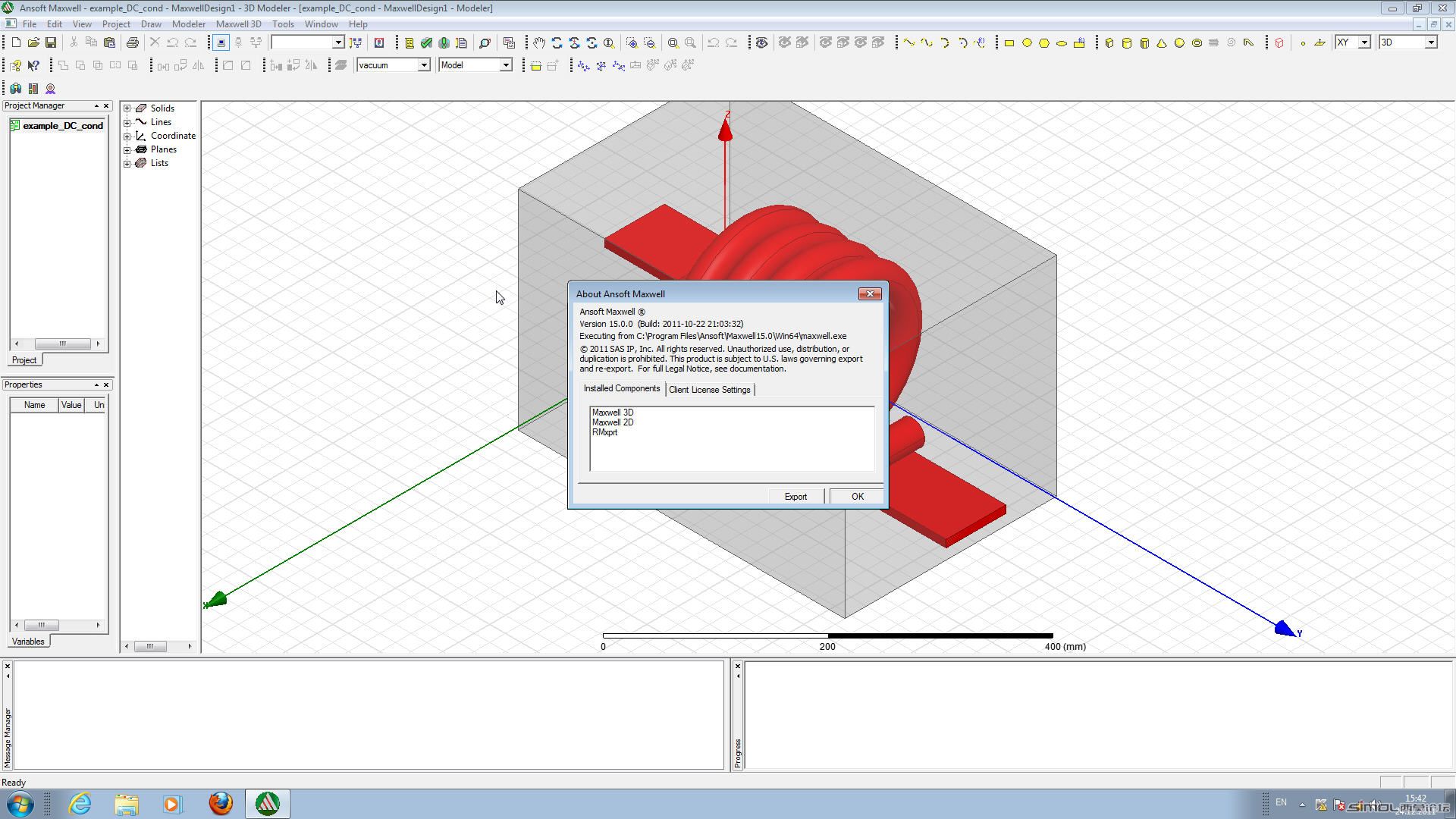Expand the Solids tree node

click(x=127, y=108)
